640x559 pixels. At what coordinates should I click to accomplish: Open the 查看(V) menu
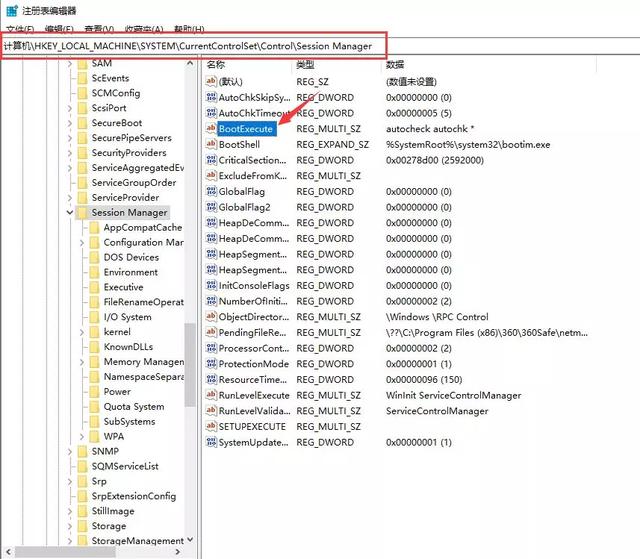click(x=98, y=30)
